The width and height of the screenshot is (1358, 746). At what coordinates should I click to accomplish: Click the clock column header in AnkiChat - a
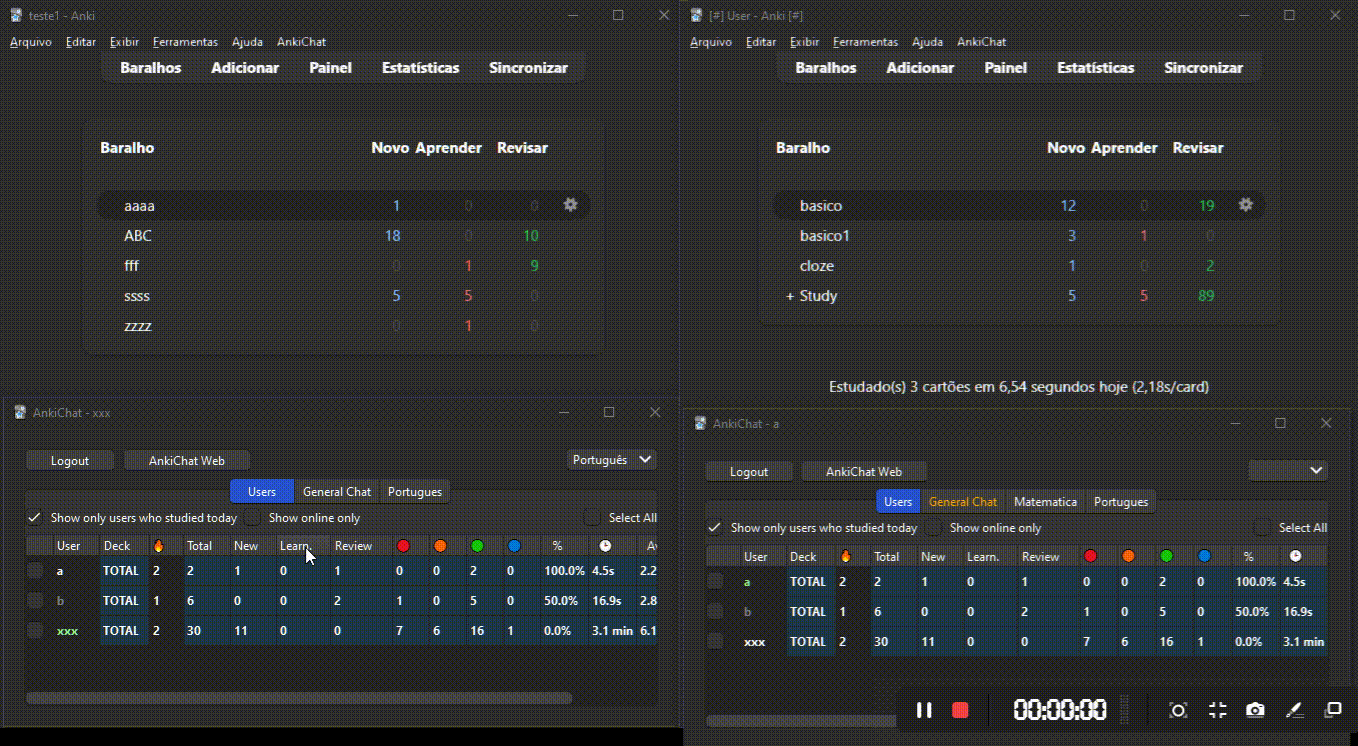point(1296,556)
